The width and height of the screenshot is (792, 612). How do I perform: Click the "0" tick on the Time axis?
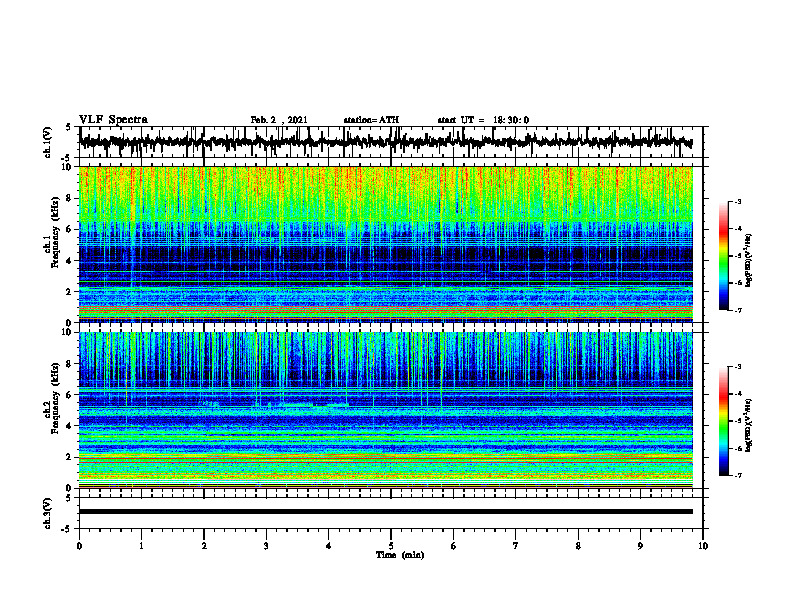79,546
